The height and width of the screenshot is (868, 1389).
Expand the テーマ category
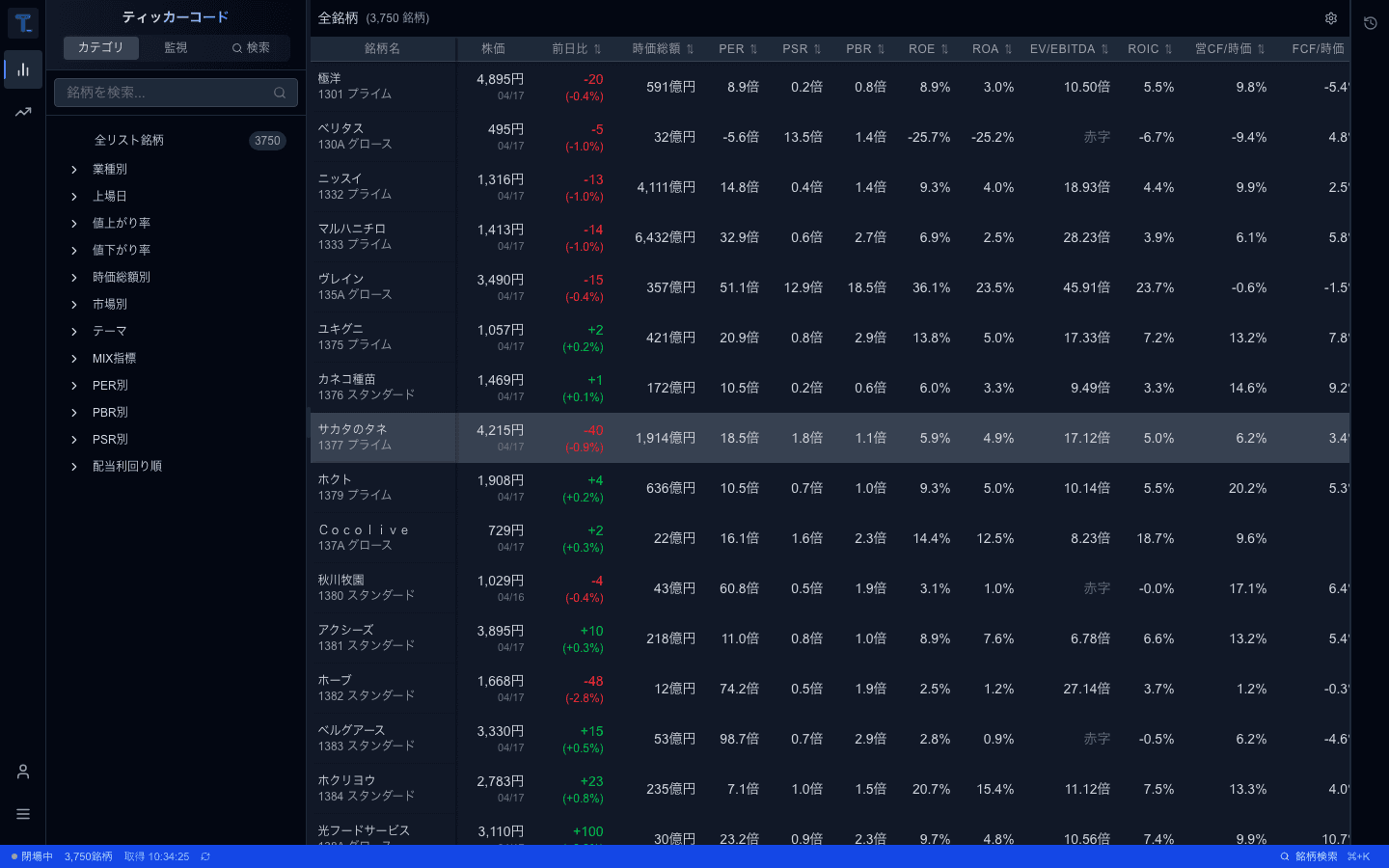click(74, 332)
